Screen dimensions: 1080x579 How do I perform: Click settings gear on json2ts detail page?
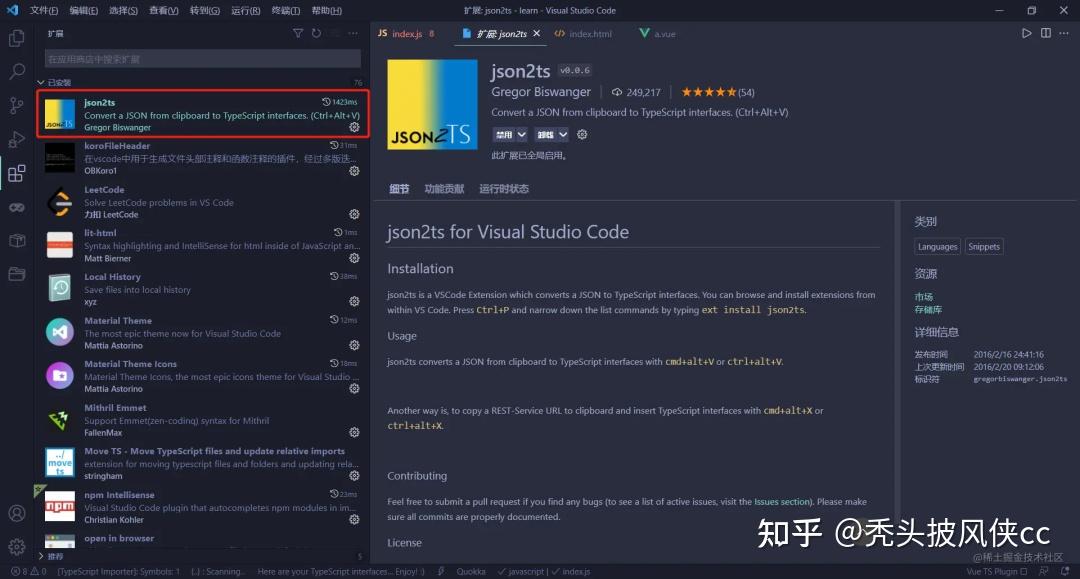click(582, 134)
